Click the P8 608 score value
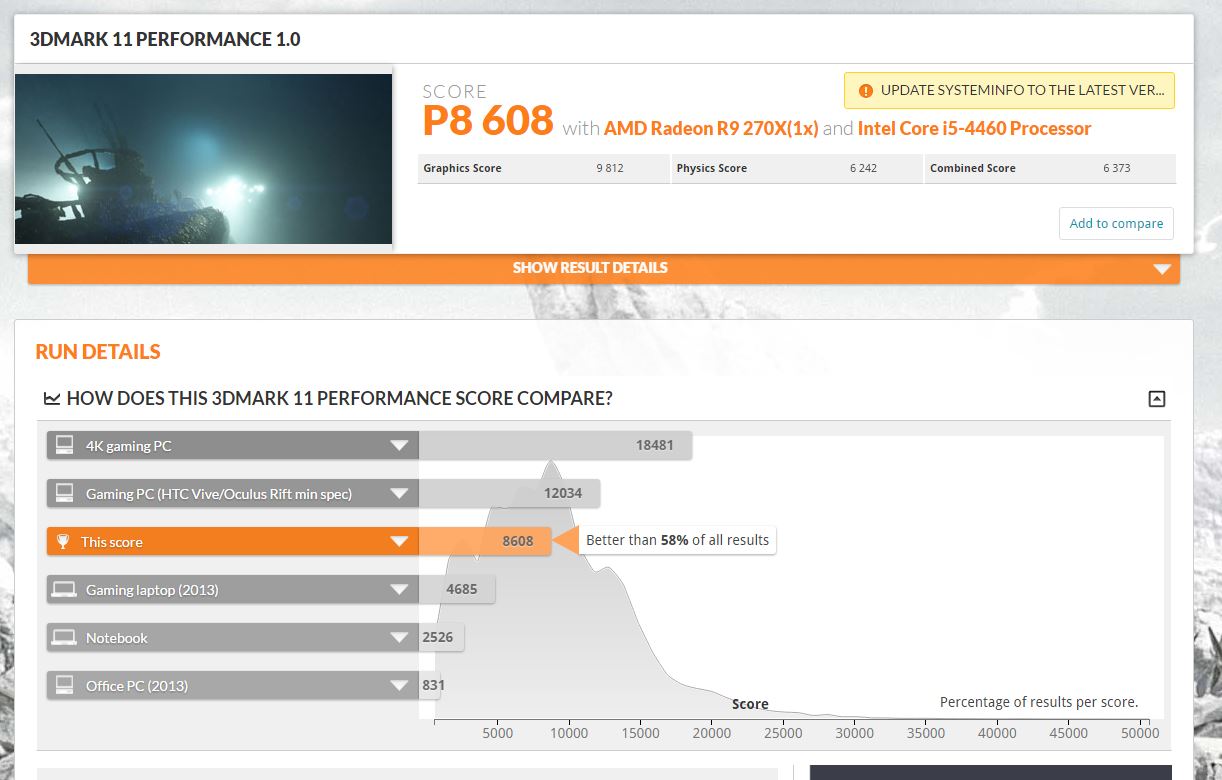Image resolution: width=1222 pixels, height=780 pixels. [488, 121]
